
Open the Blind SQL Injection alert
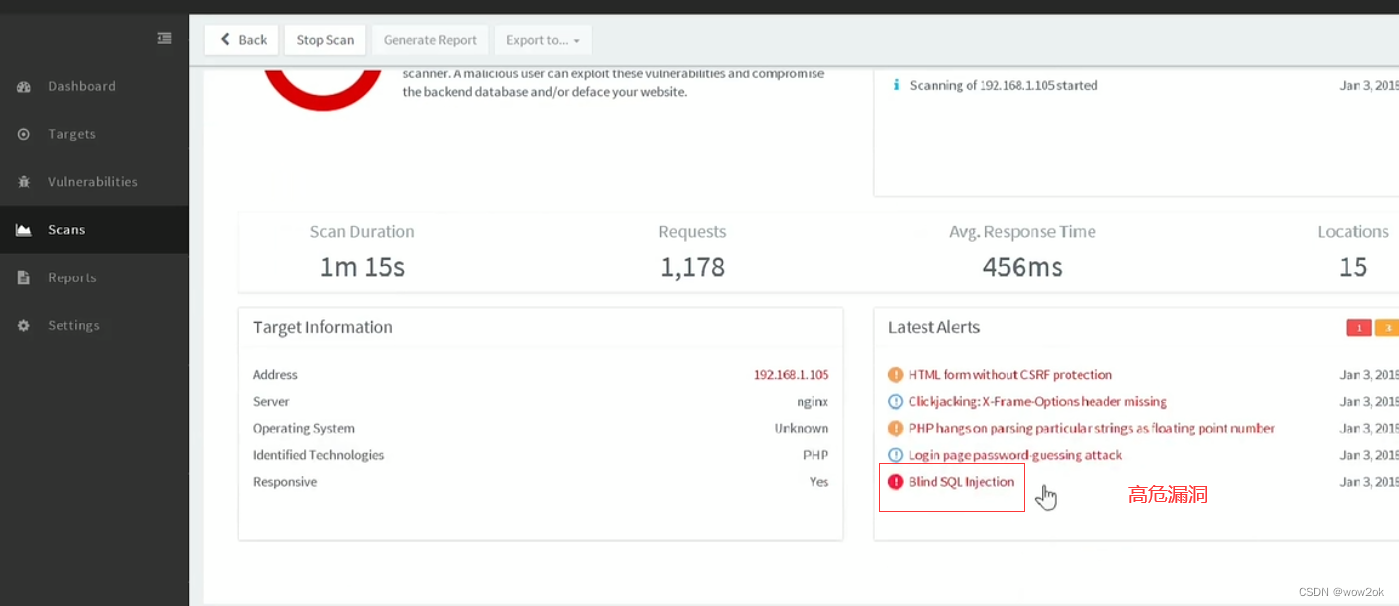(x=961, y=482)
